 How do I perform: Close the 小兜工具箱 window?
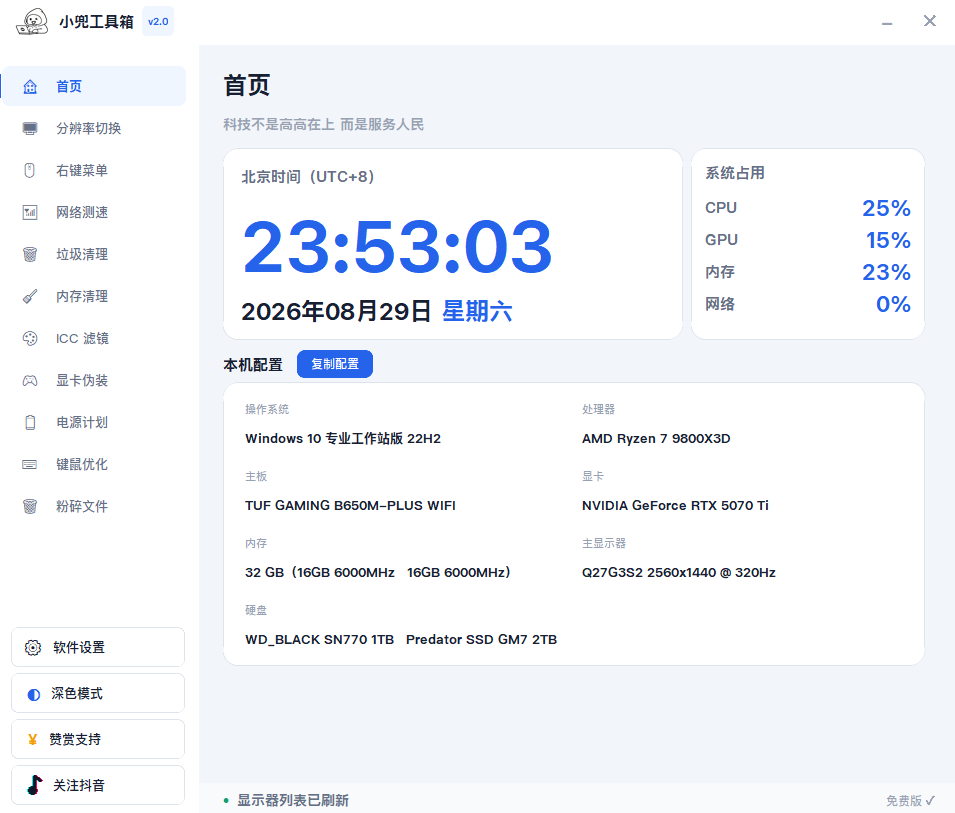coord(929,21)
